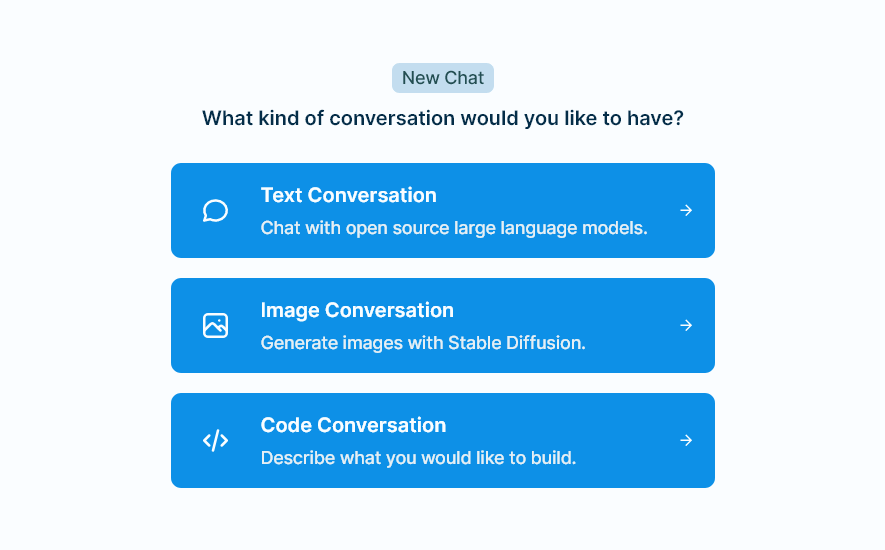Click the code brackets icon

tap(215, 440)
